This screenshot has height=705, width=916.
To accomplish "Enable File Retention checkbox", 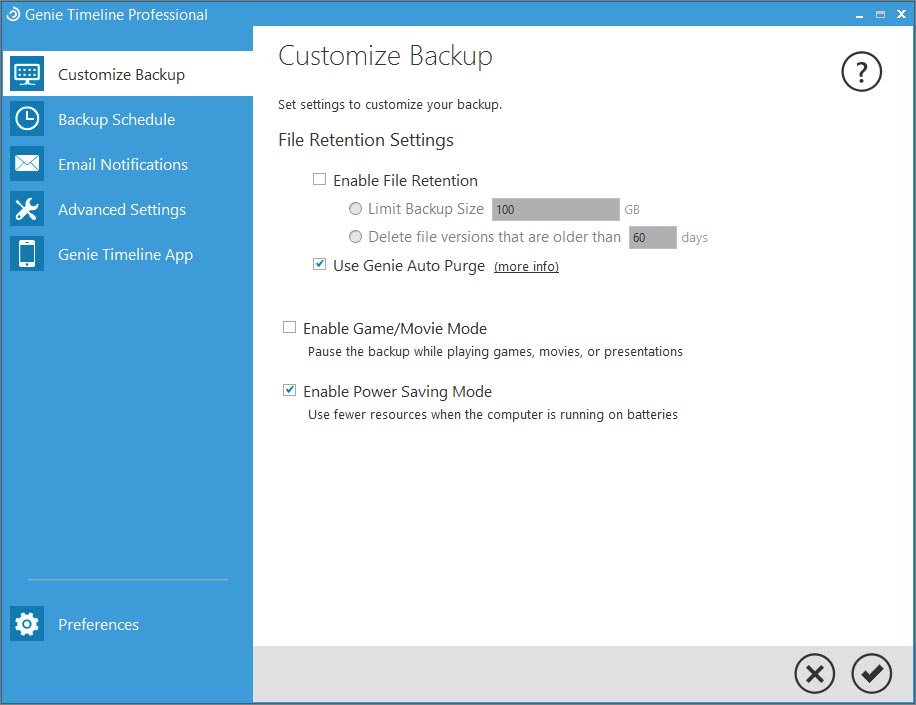I will [x=320, y=179].
